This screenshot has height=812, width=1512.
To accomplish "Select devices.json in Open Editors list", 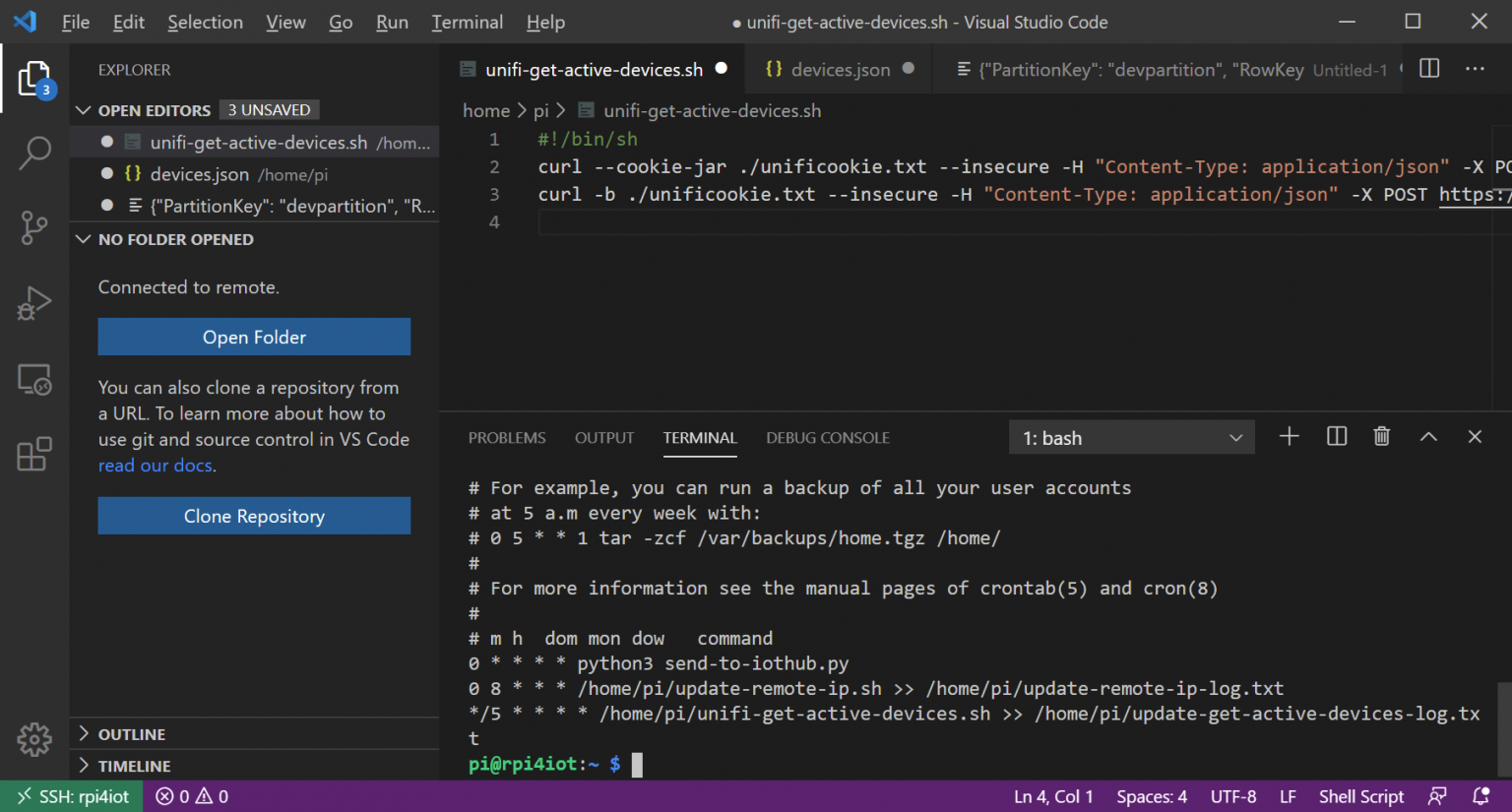I will 255,174.
